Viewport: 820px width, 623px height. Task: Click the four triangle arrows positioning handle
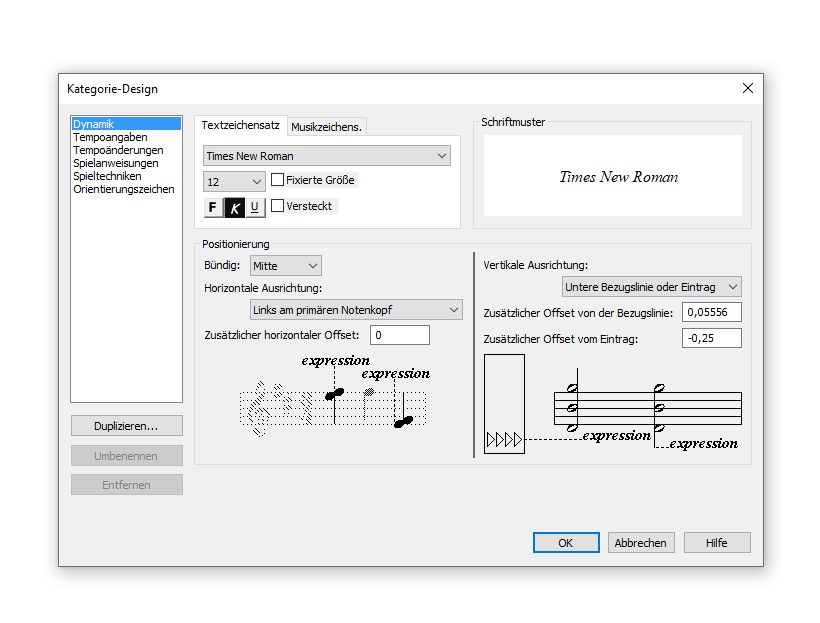(504, 439)
